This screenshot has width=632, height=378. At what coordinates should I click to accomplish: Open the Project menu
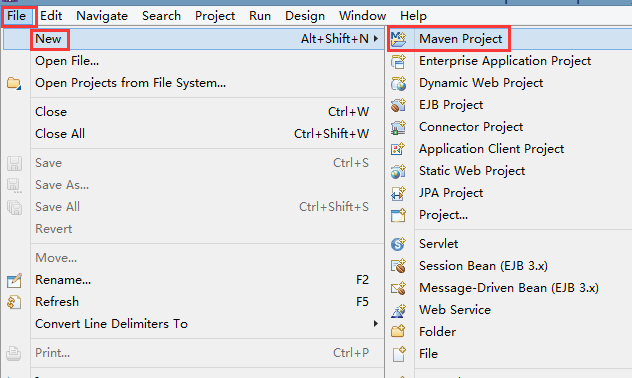(x=215, y=16)
